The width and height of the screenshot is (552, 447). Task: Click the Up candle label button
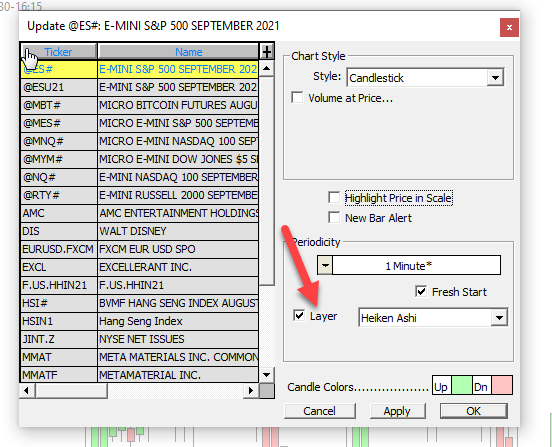pos(441,386)
